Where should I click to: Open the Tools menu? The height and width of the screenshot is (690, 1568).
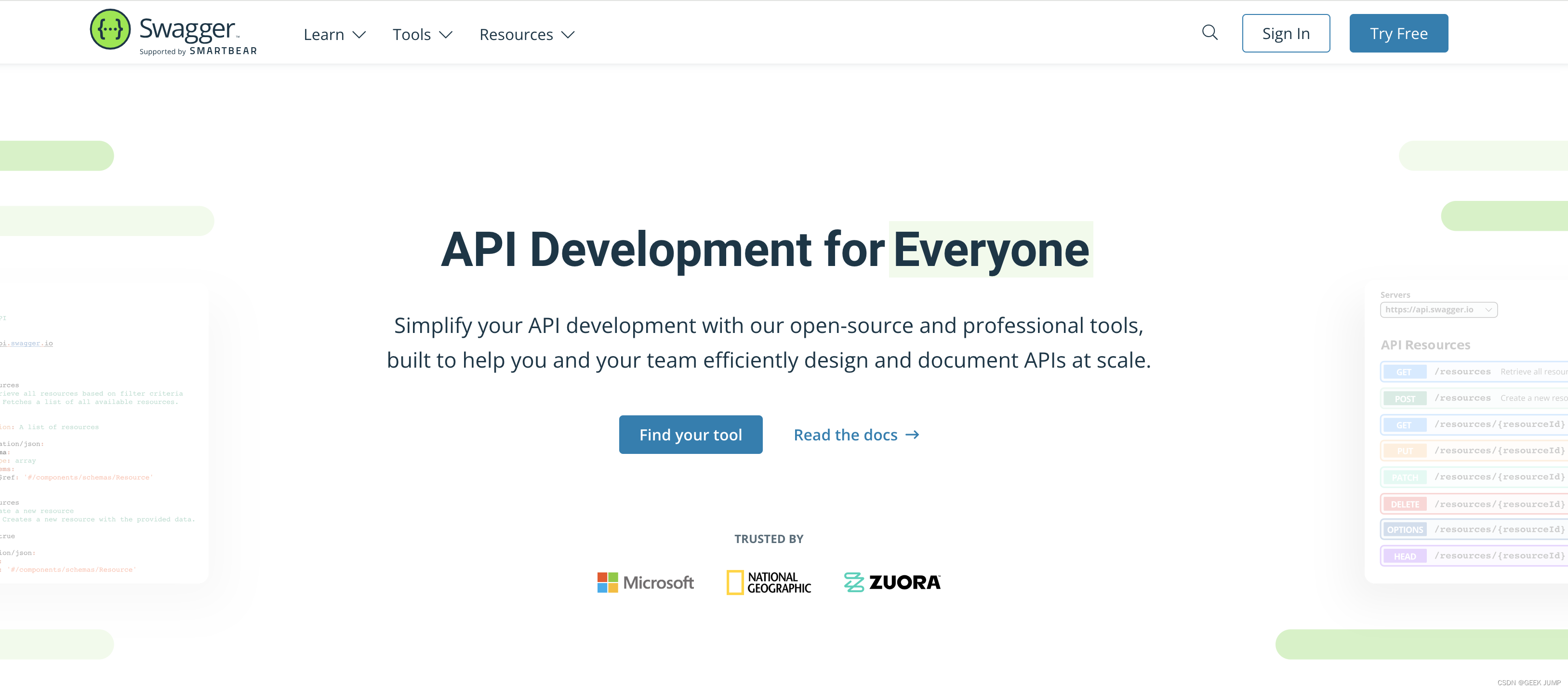412,35
